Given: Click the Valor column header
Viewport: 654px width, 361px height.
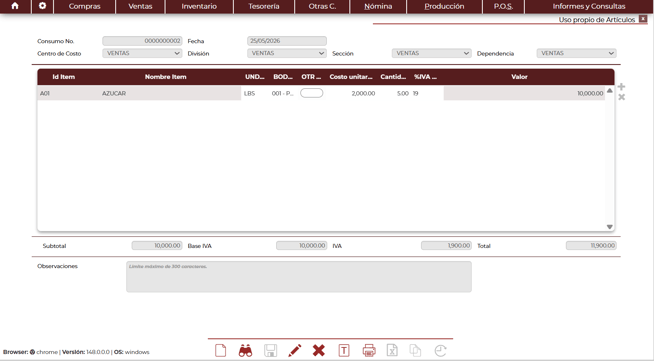Looking at the screenshot, I should (519, 77).
